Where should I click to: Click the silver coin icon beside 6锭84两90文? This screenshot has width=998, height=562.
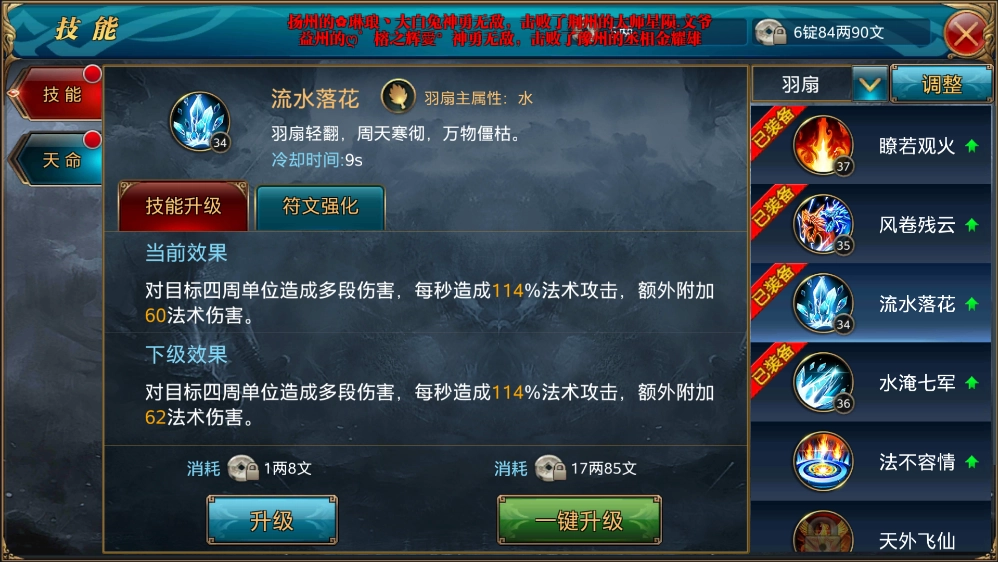pyautogui.click(x=770, y=32)
